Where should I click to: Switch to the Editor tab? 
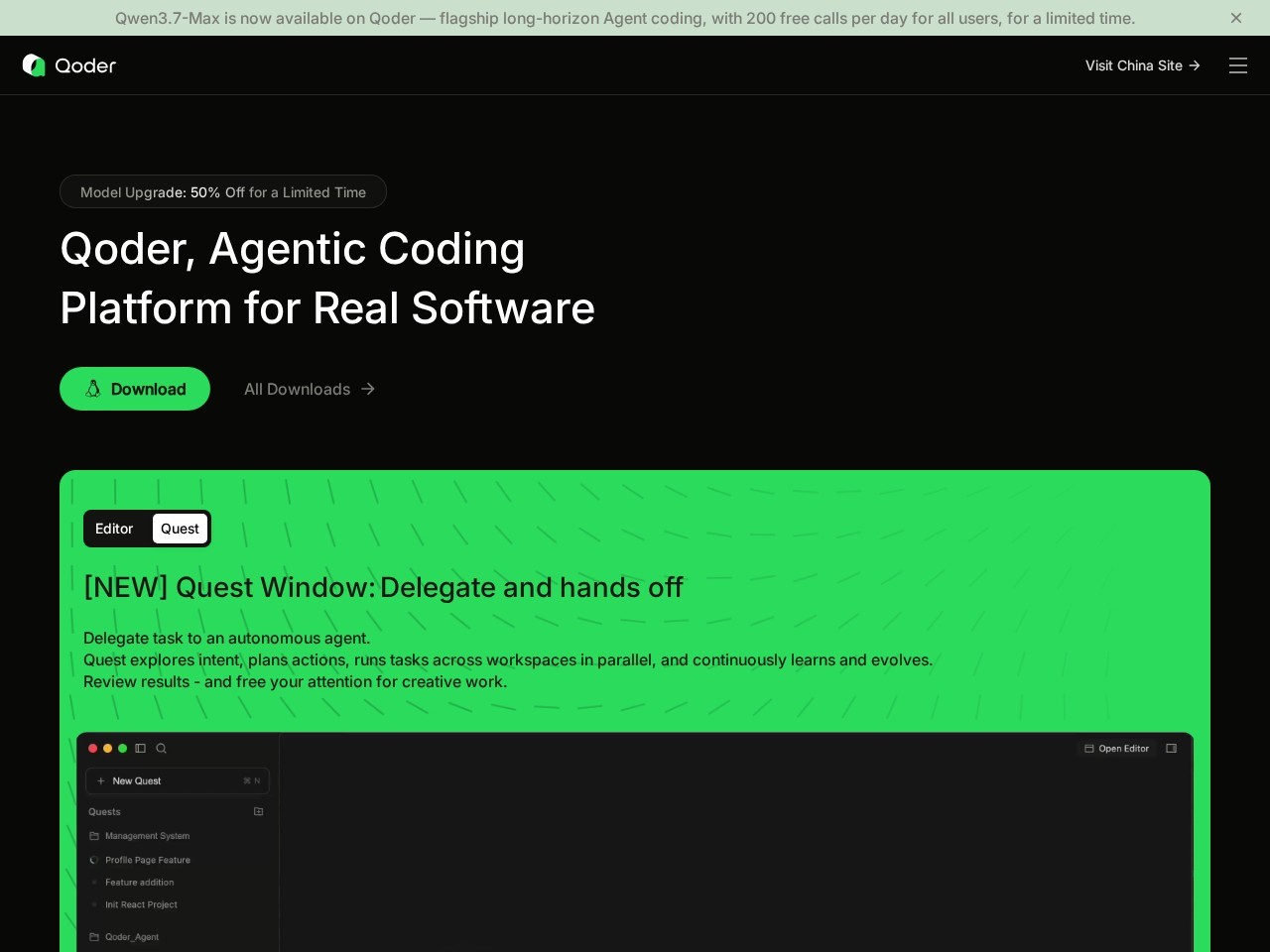114,529
